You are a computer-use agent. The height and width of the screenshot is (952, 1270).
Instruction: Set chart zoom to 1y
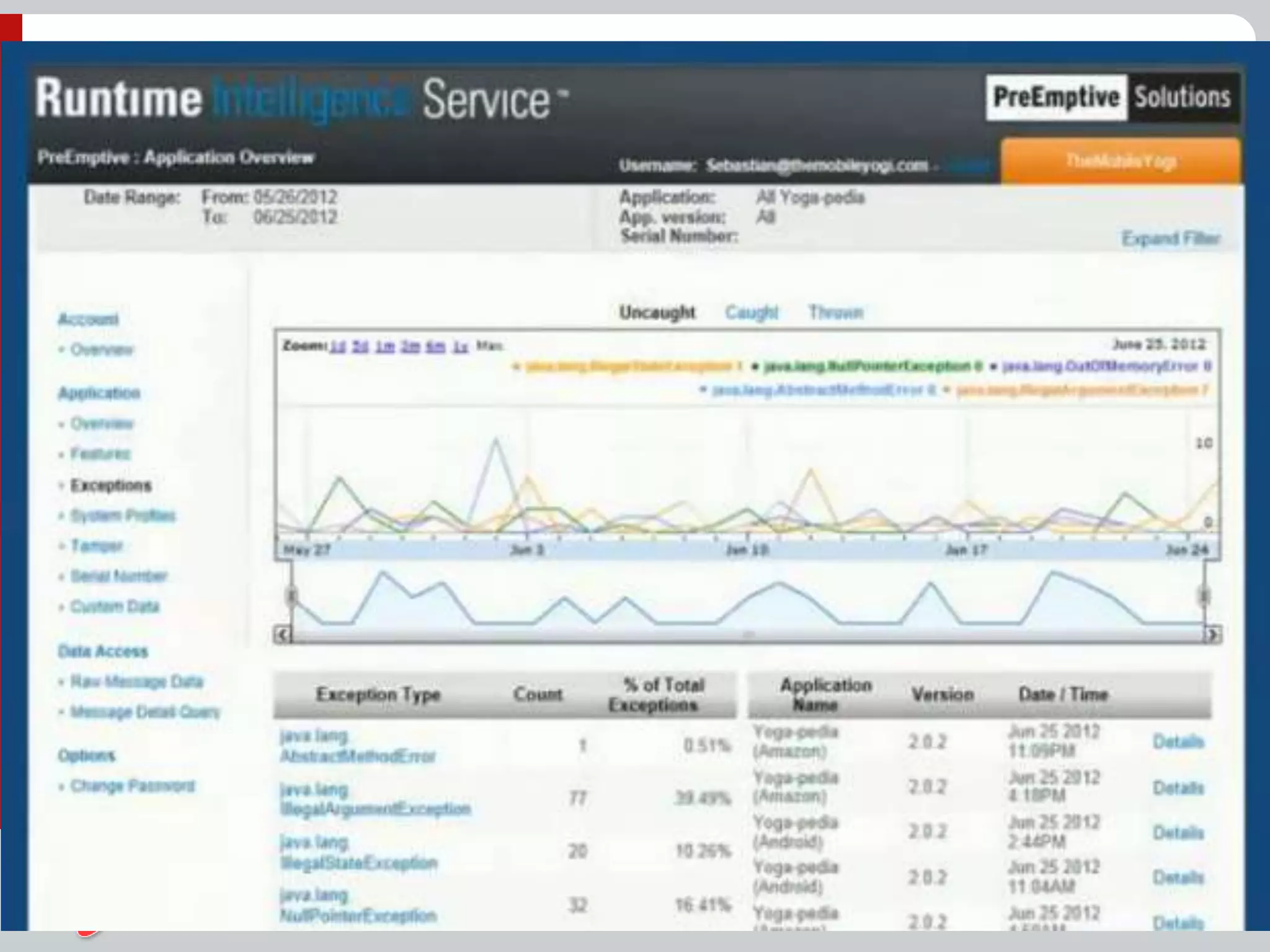pyautogui.click(x=460, y=346)
